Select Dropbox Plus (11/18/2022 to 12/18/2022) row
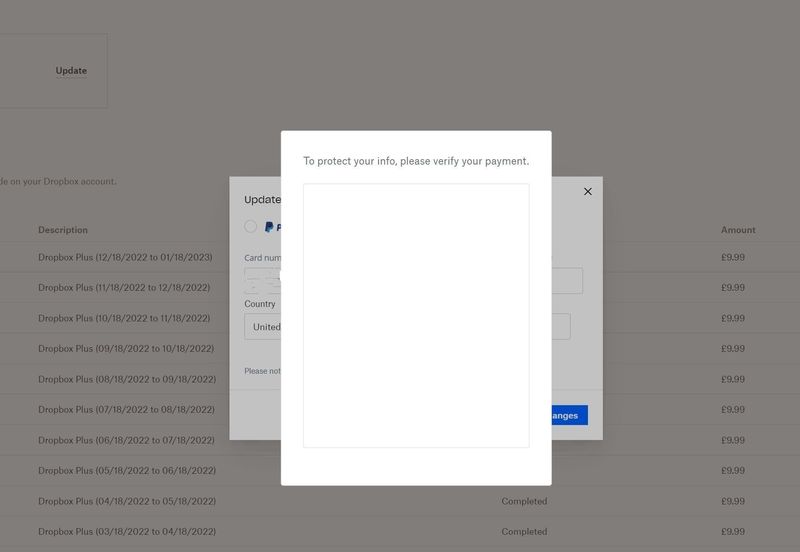This screenshot has width=800, height=552. pyautogui.click(x=124, y=288)
